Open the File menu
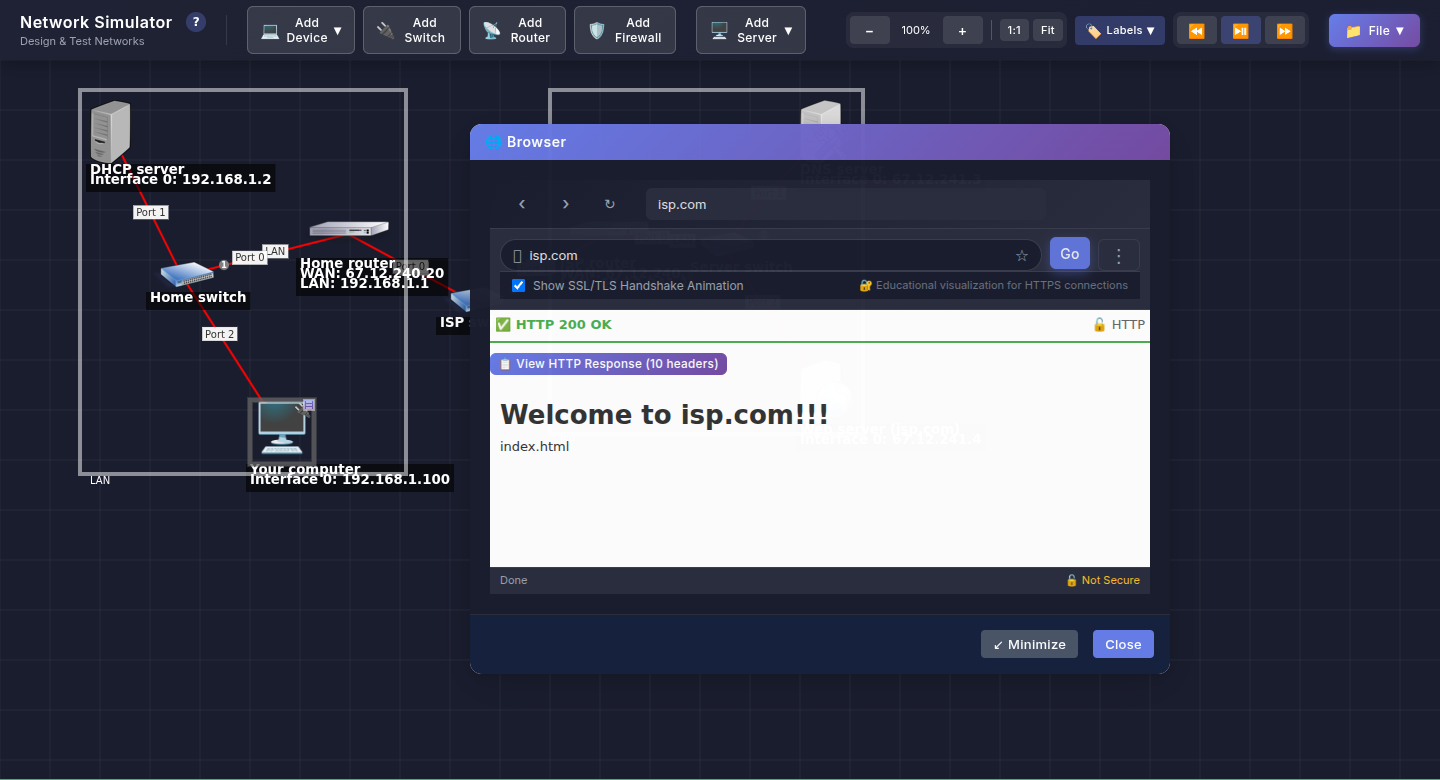 (x=1374, y=30)
